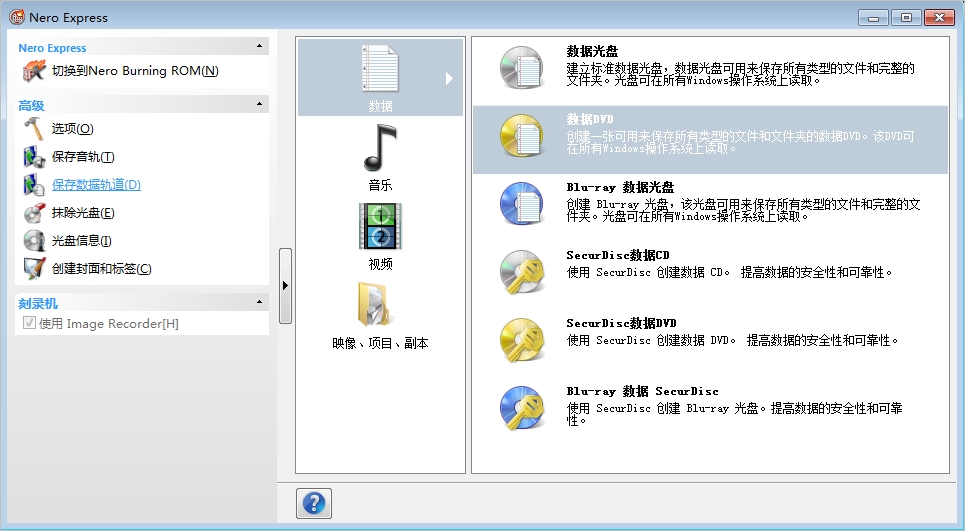
Task: Click the arrow next to 数据 category
Action: (x=449, y=78)
